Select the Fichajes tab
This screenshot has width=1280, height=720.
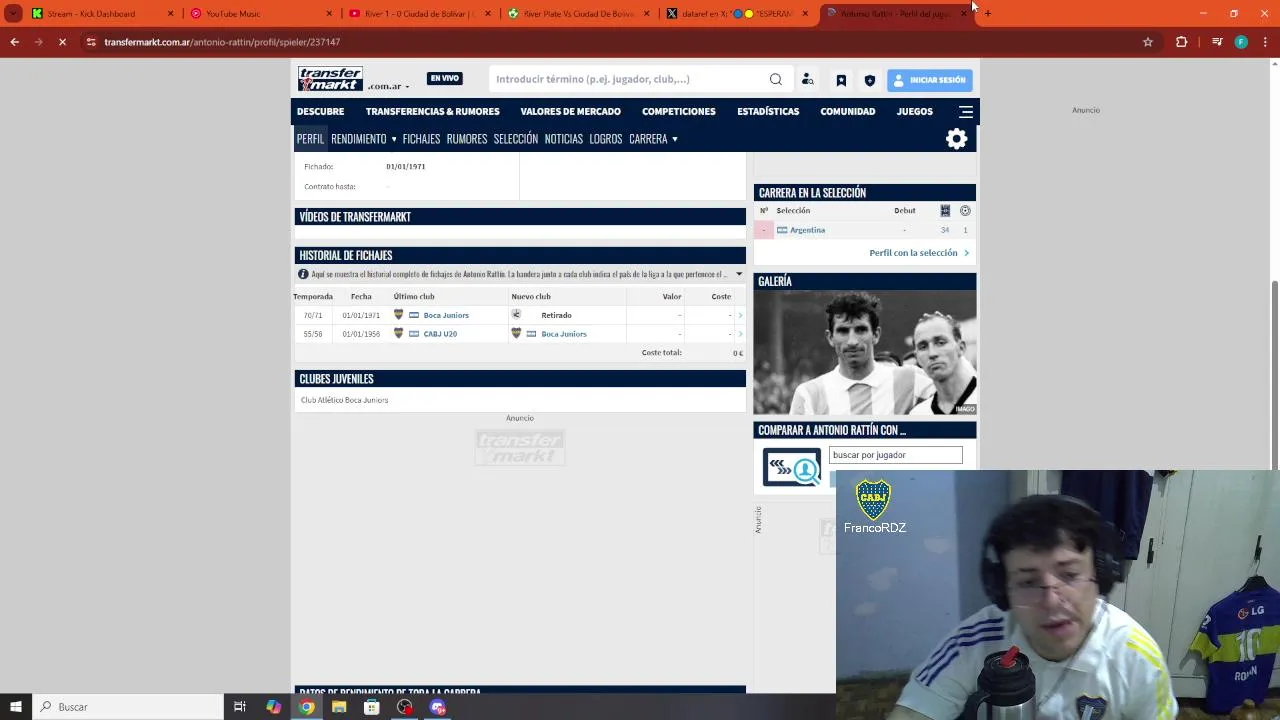click(x=421, y=139)
